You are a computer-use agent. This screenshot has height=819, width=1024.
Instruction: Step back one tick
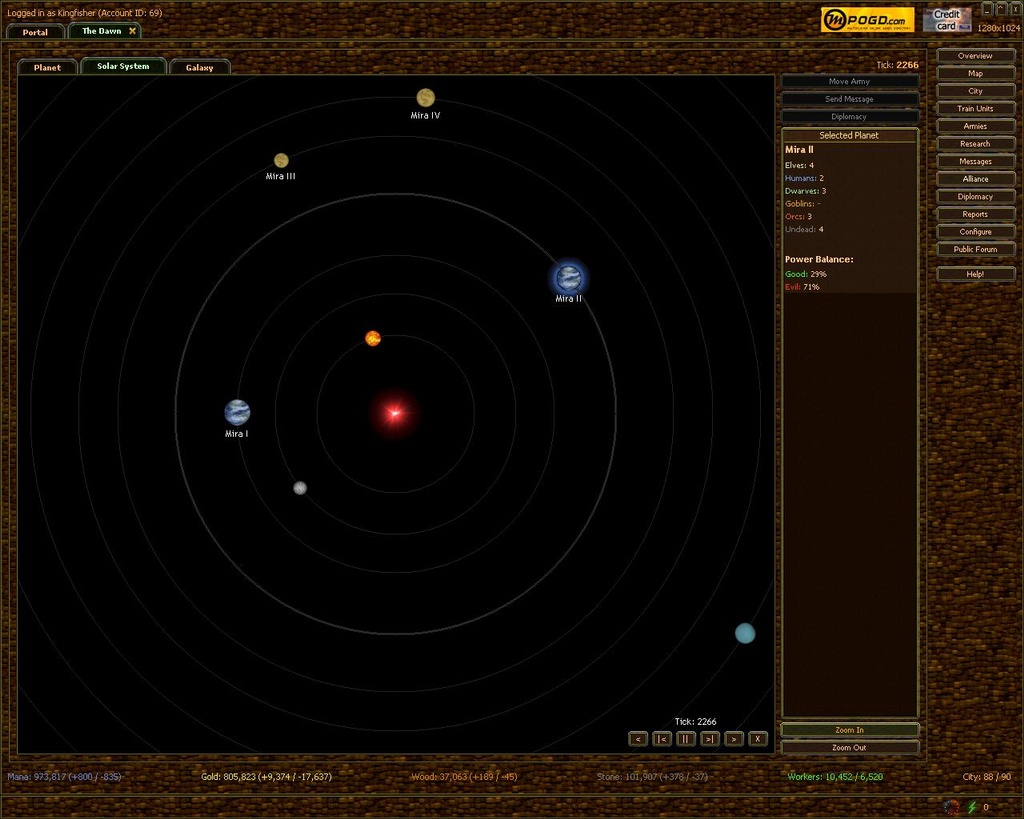tap(638, 739)
